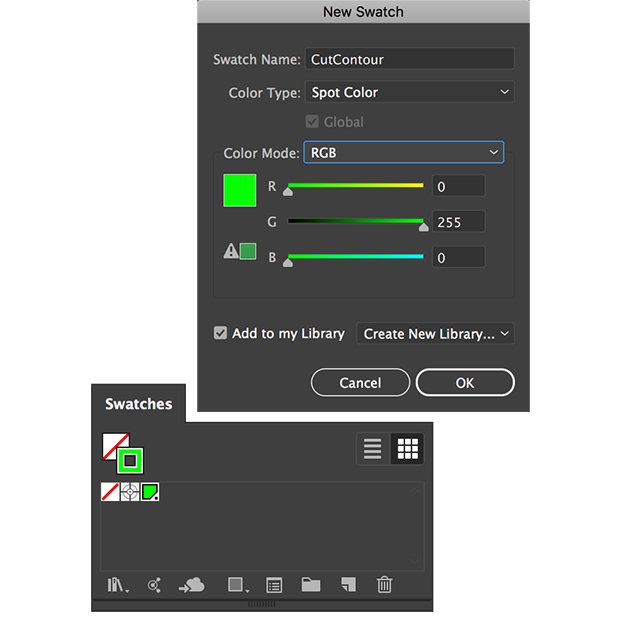Click the swatch list scroll down arrow
The height and width of the screenshot is (619, 620).
pos(414,560)
